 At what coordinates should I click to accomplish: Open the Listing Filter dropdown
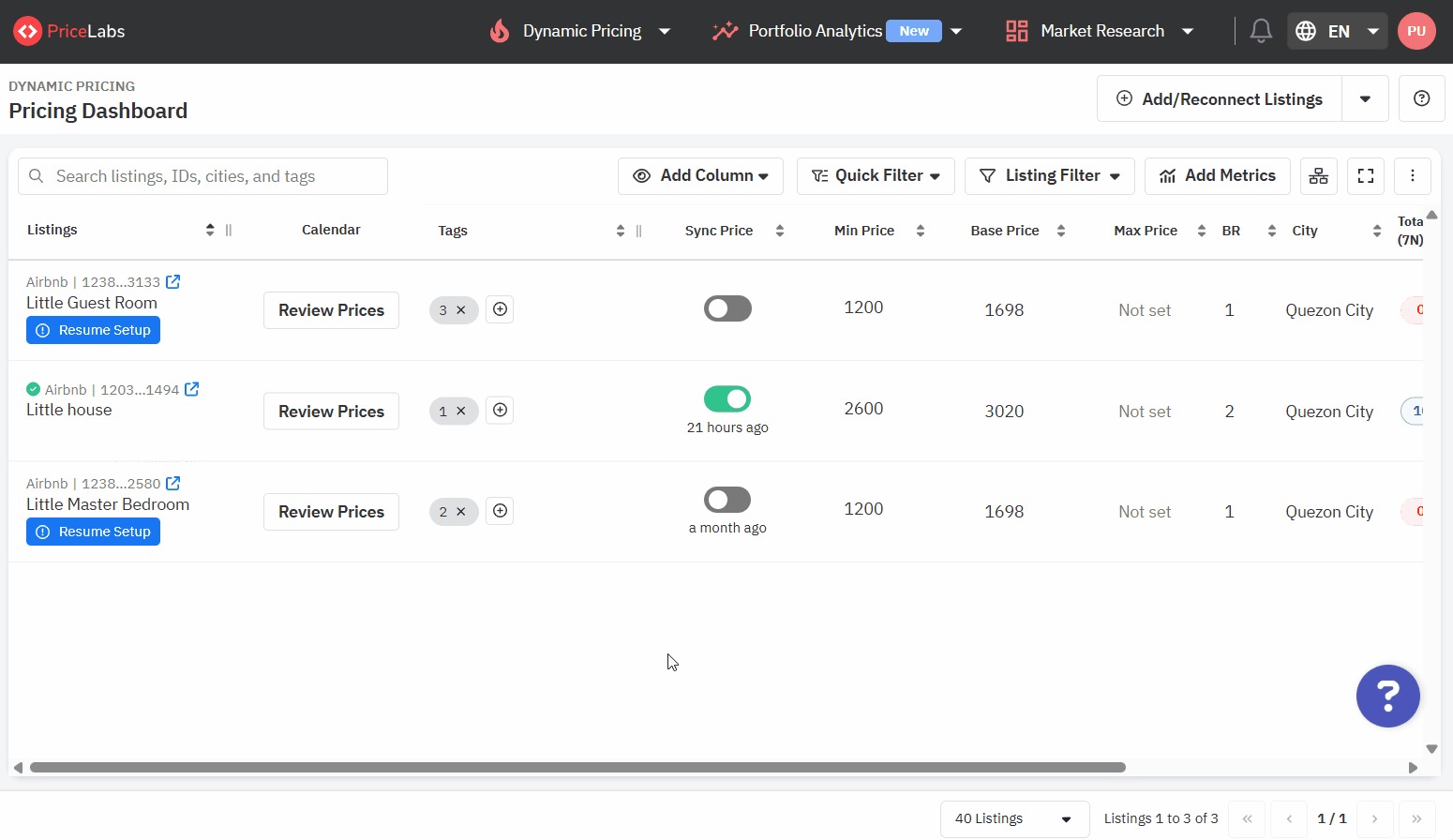pyautogui.click(x=1050, y=176)
